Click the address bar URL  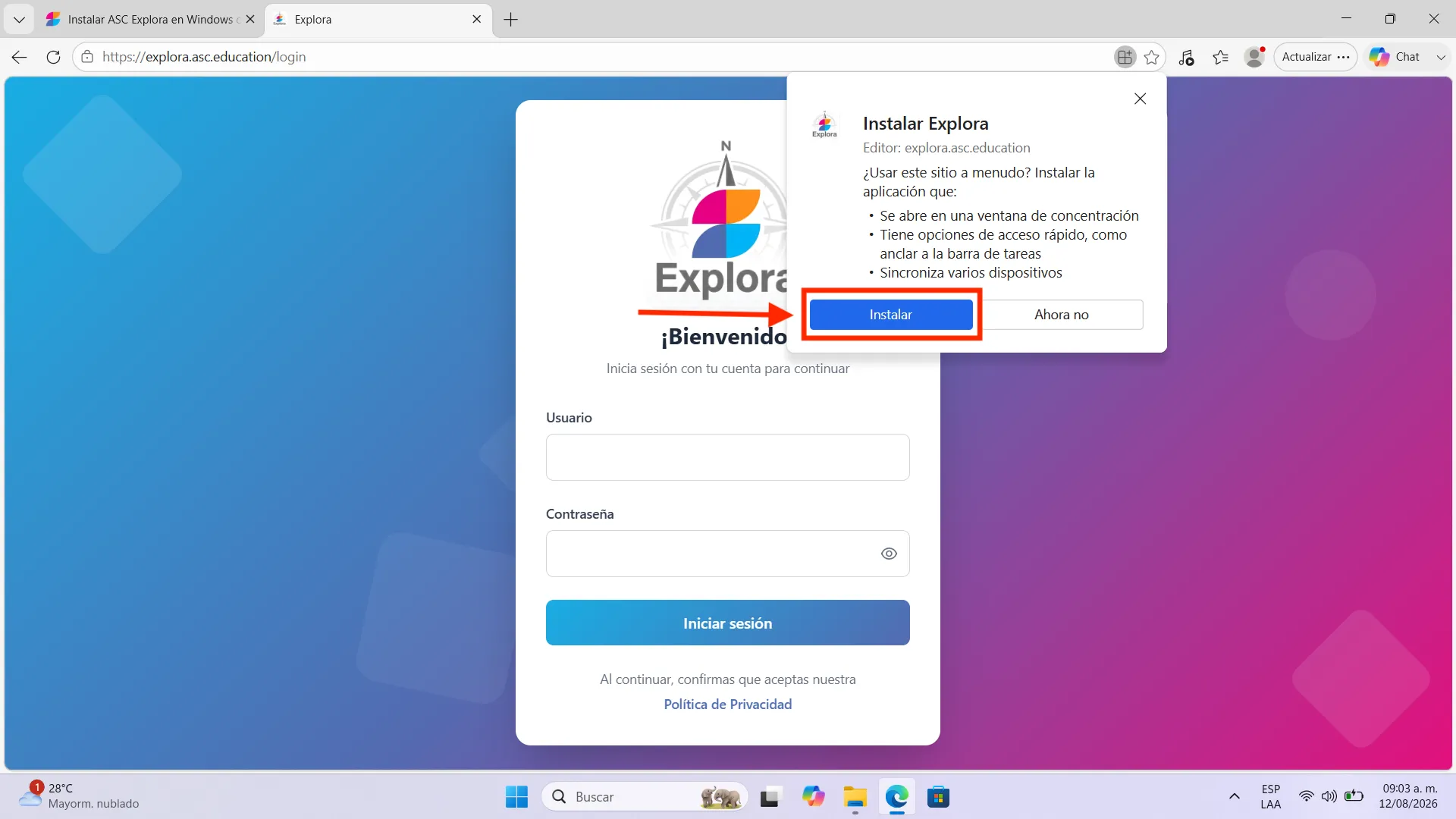tap(204, 57)
